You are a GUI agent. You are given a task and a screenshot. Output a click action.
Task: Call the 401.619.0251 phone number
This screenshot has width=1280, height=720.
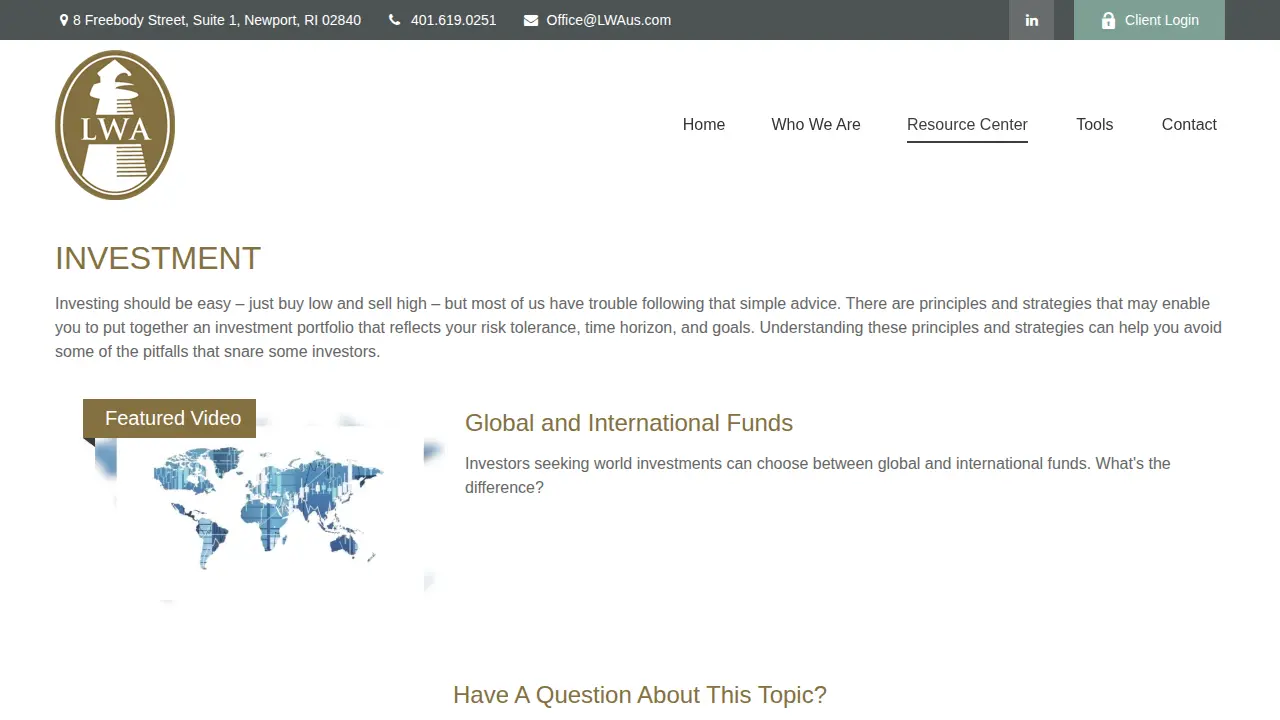pos(453,20)
